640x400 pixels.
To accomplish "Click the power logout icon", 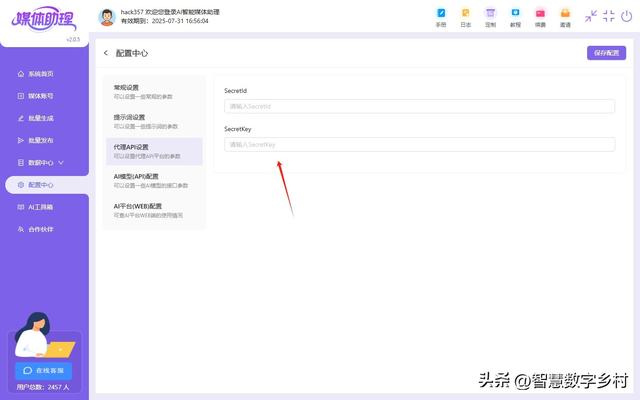I will pyautogui.click(x=627, y=16).
